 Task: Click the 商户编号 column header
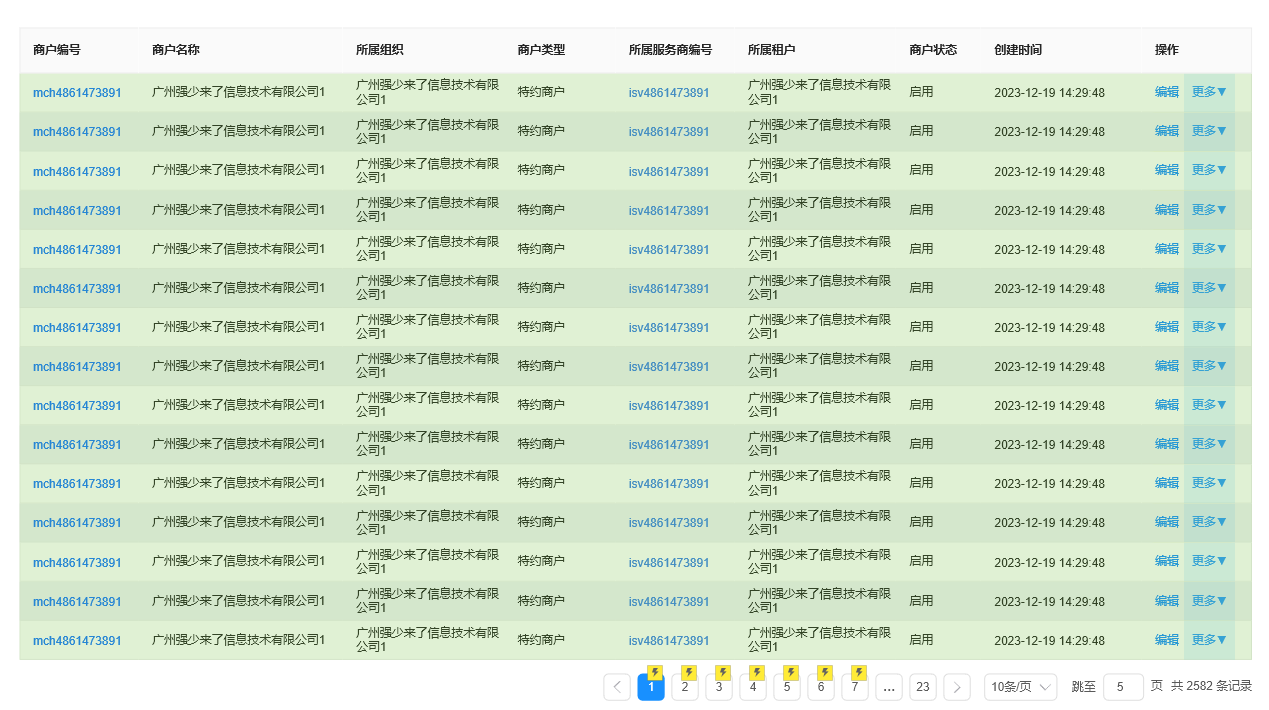pos(57,50)
